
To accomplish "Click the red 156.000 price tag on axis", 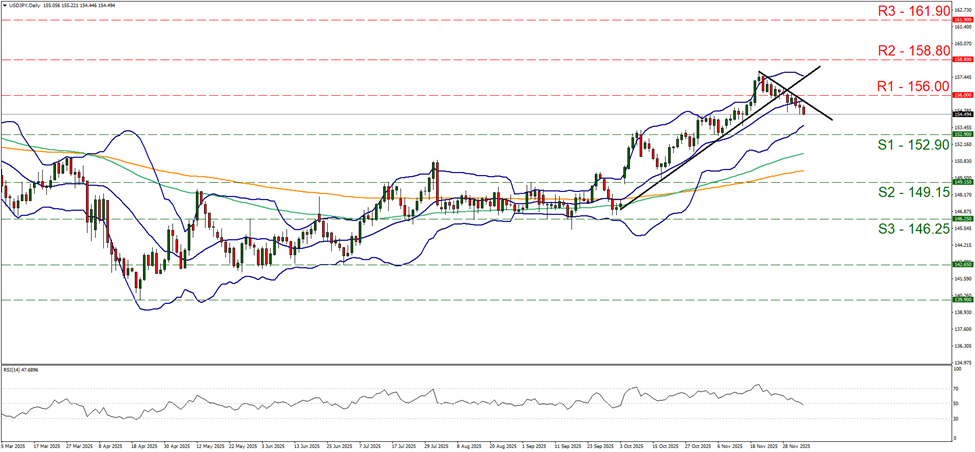I will [963, 95].
